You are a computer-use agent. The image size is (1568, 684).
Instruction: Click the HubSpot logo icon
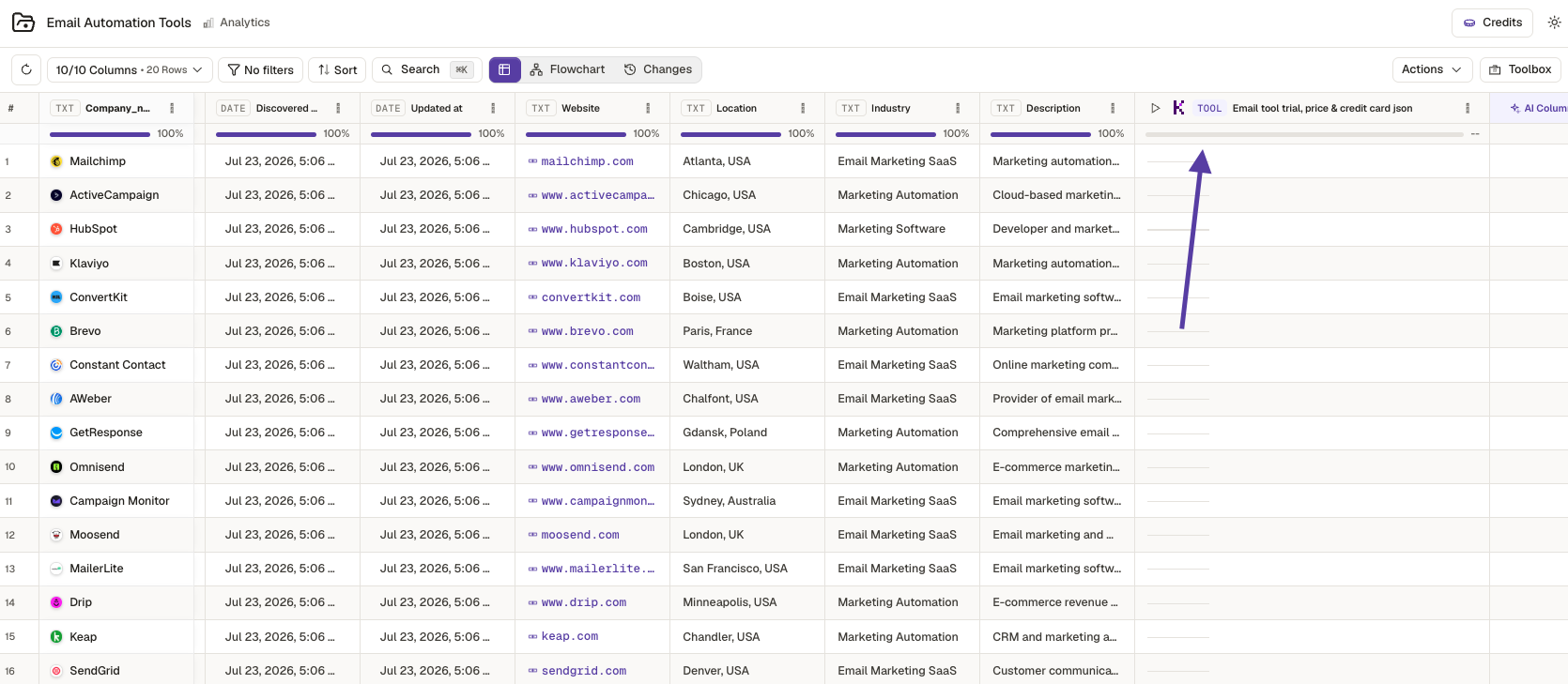[x=56, y=229]
